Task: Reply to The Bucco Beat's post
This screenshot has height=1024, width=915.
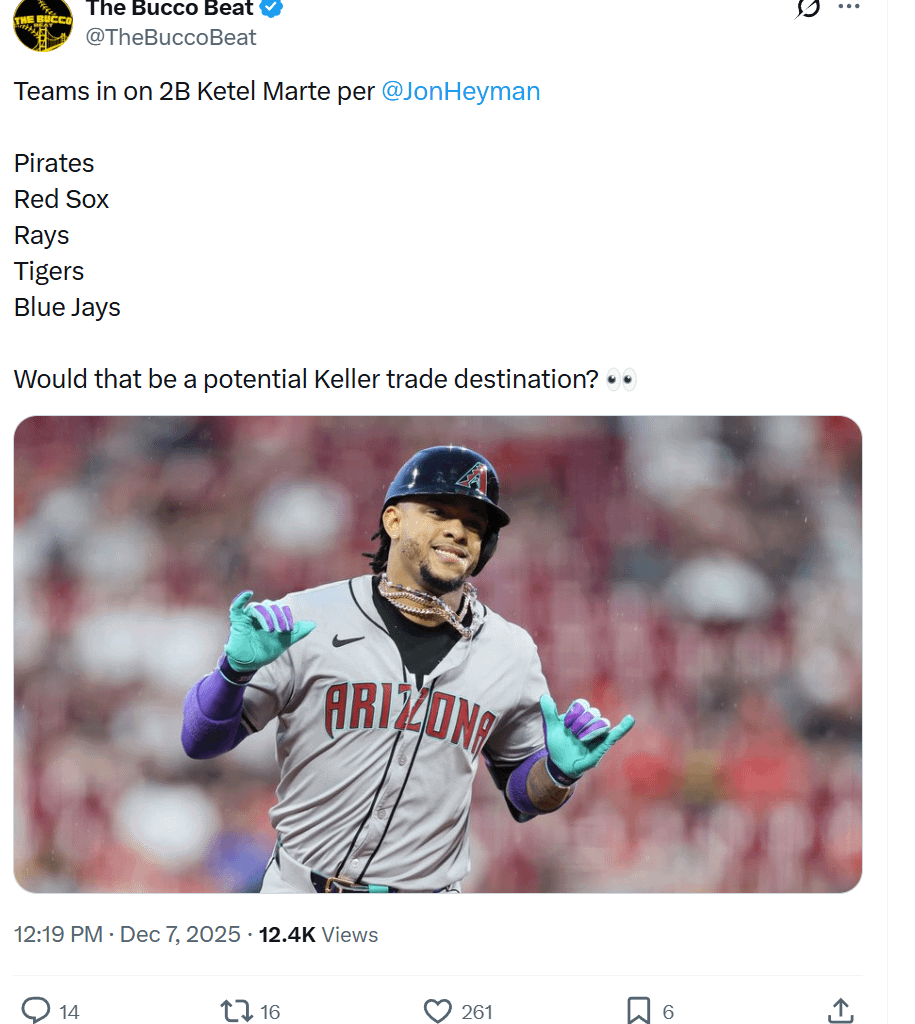Action: click(x=39, y=1011)
